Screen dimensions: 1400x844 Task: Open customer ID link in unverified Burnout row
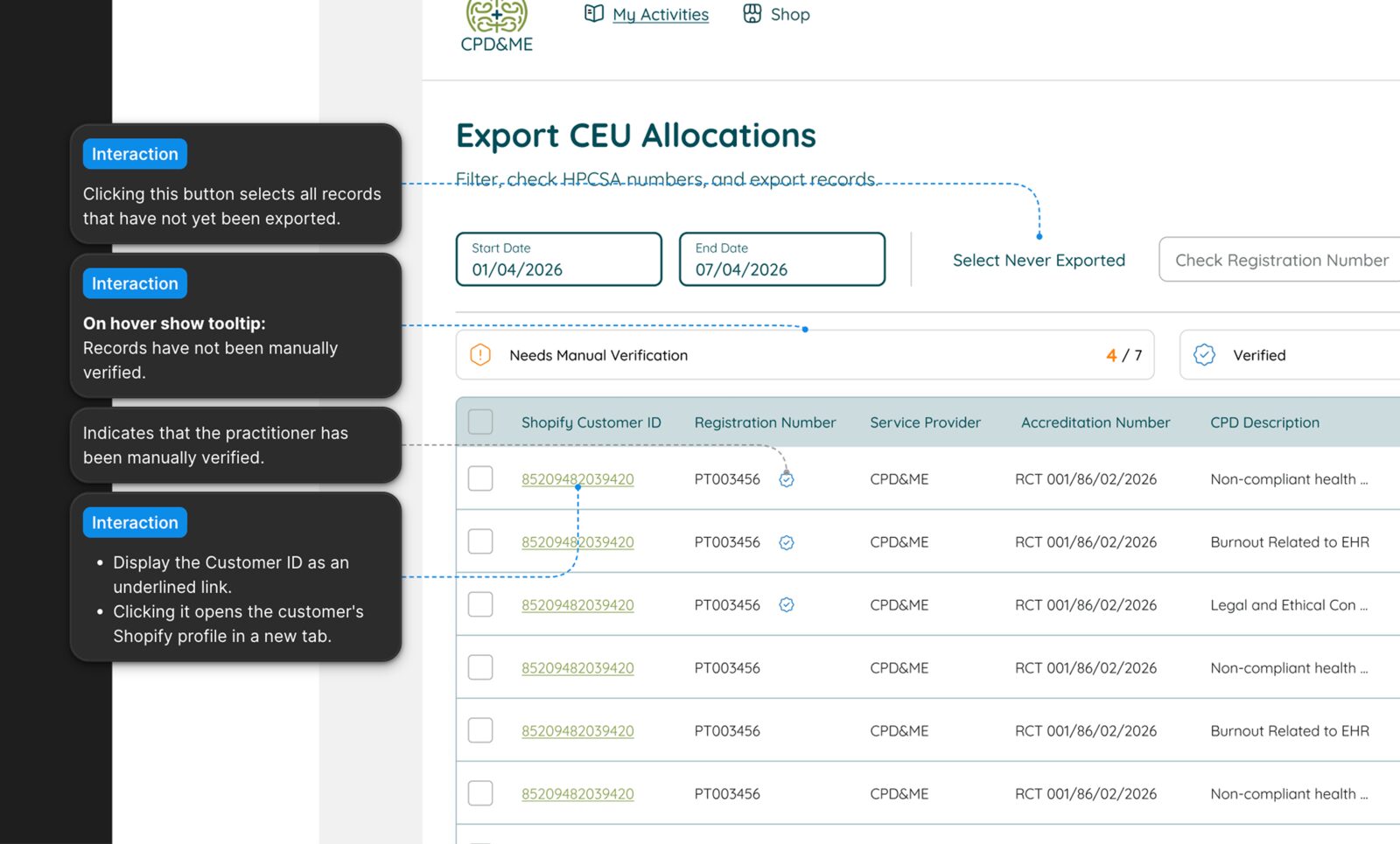point(577,731)
